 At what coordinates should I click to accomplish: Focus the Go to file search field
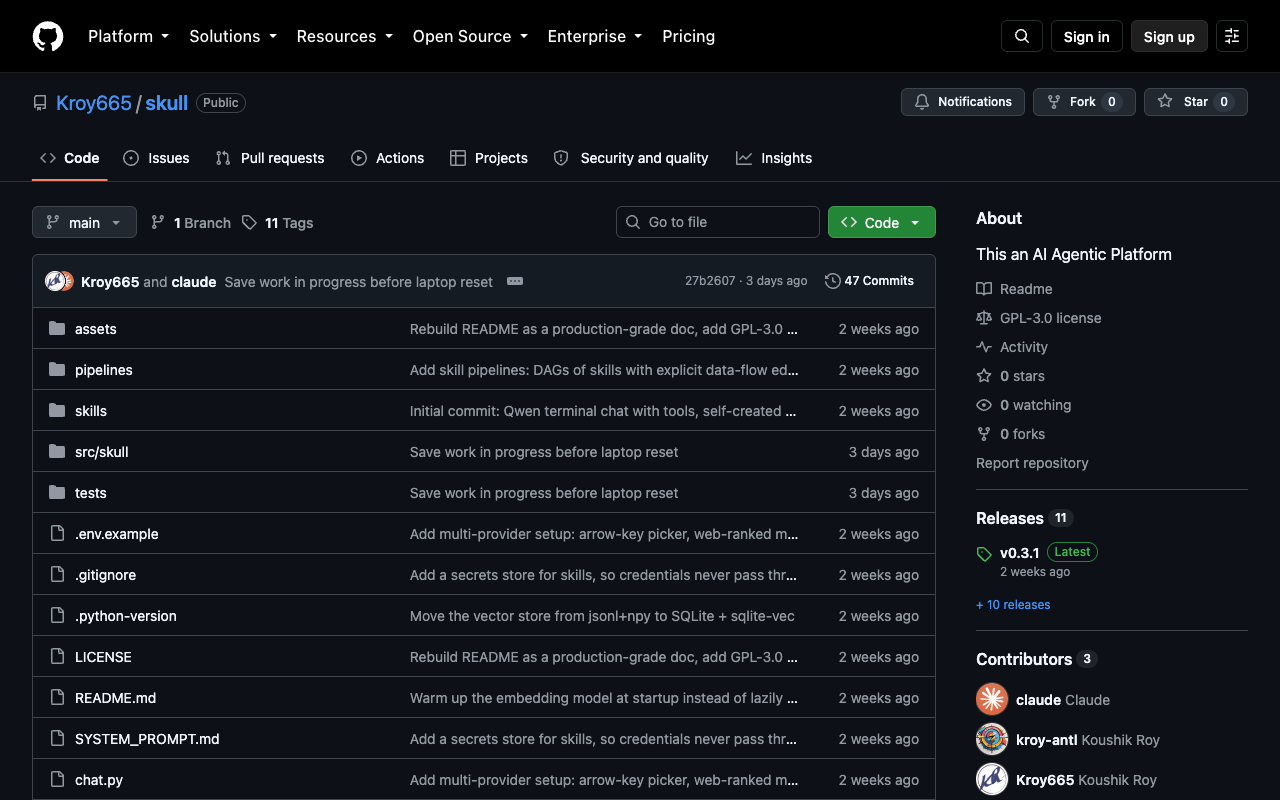718,222
